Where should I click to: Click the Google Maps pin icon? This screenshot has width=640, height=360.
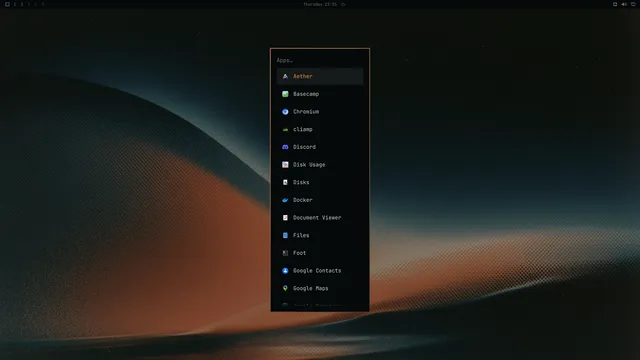[x=285, y=288]
